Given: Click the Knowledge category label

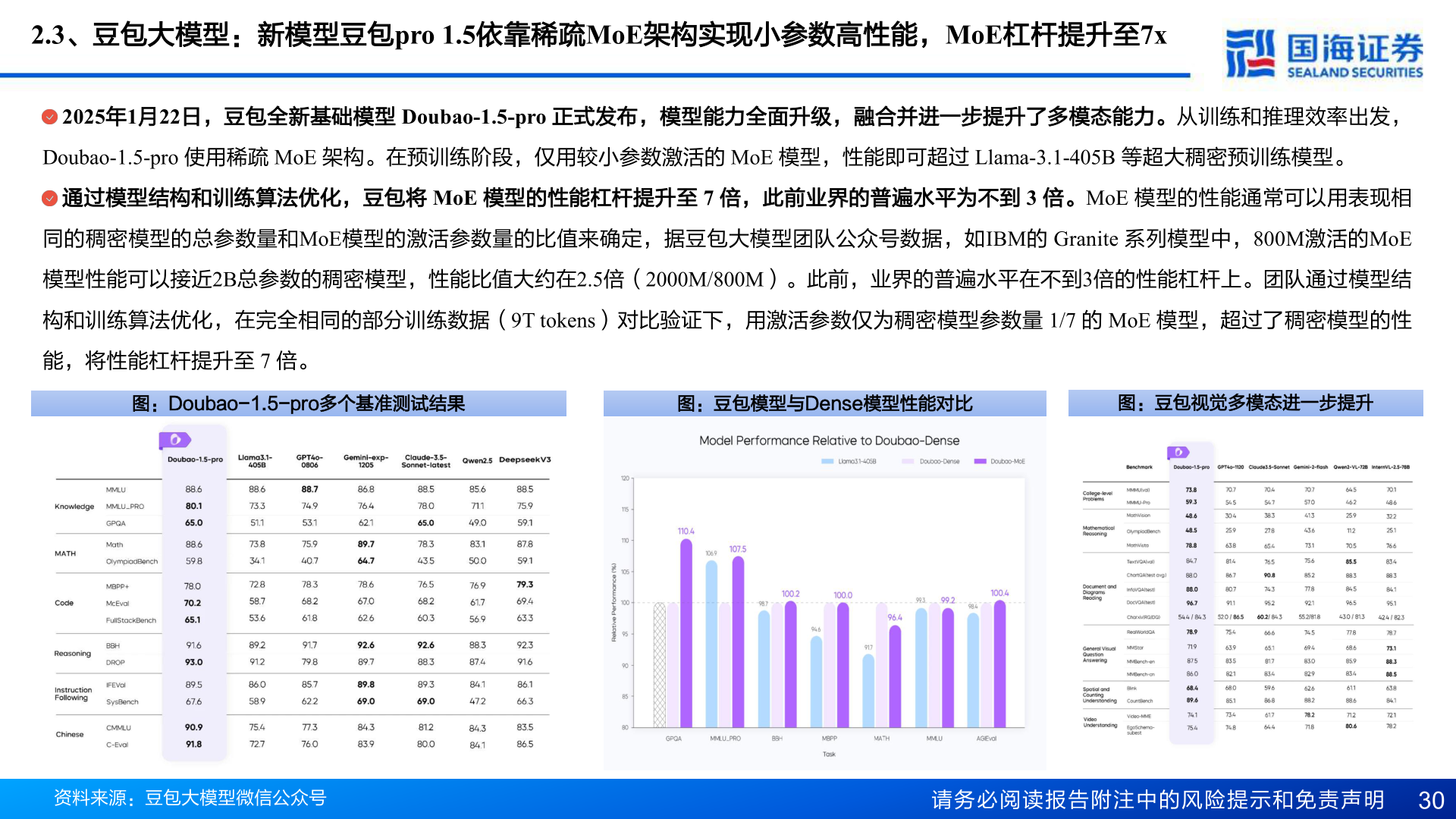Looking at the screenshot, I should (74, 507).
